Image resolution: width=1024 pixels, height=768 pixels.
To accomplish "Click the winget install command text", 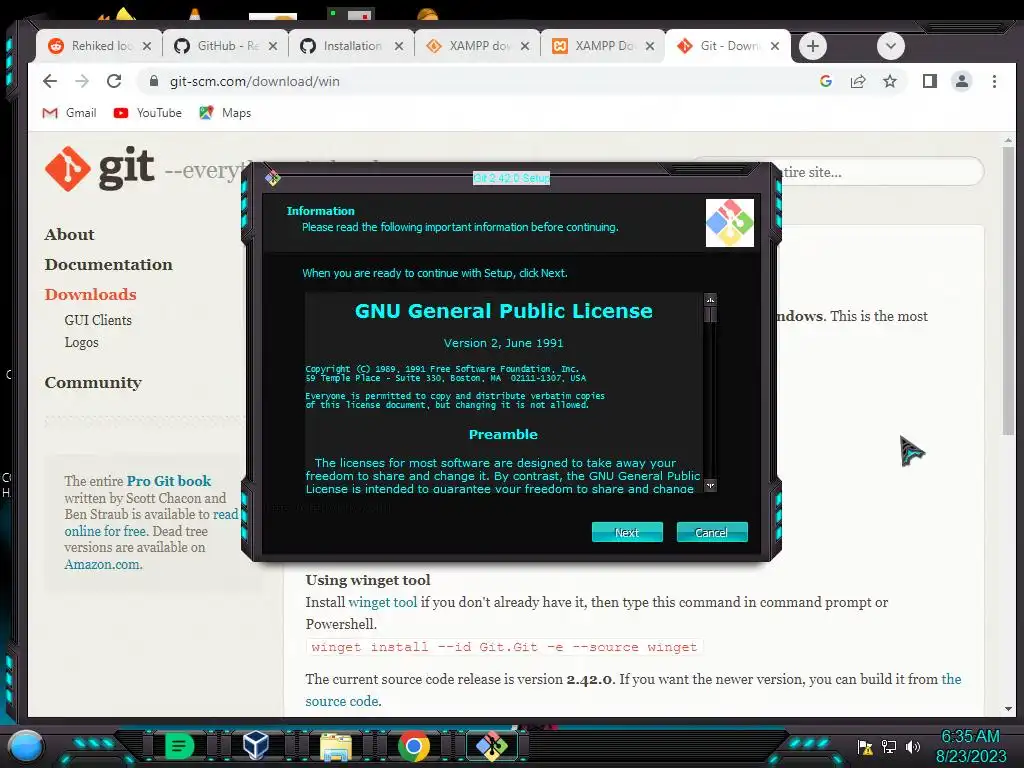I will click(x=504, y=647).
